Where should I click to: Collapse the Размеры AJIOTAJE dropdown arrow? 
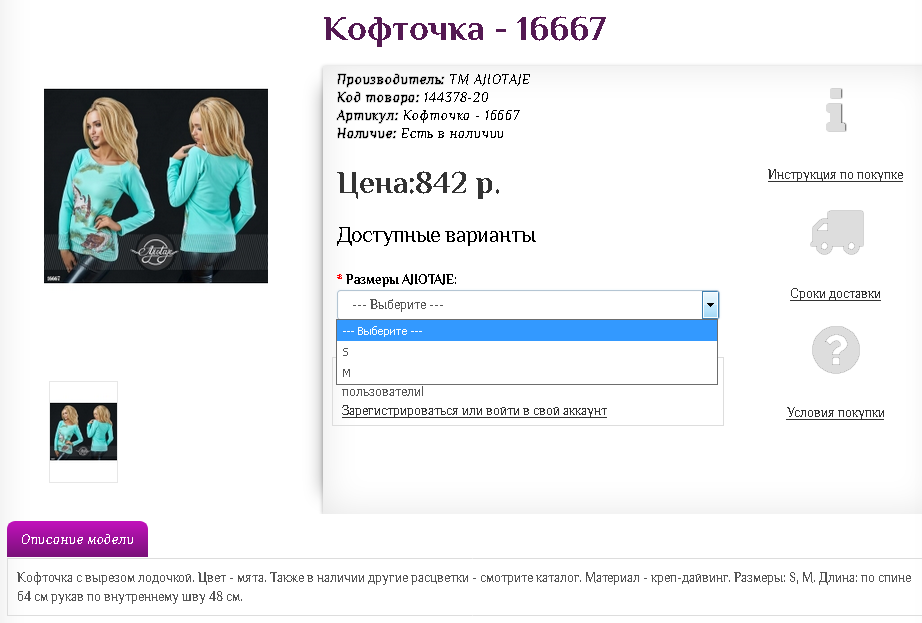pyautogui.click(x=710, y=305)
